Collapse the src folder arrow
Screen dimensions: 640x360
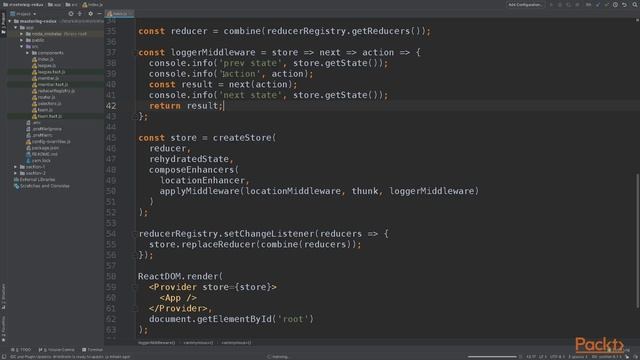coord(22,47)
